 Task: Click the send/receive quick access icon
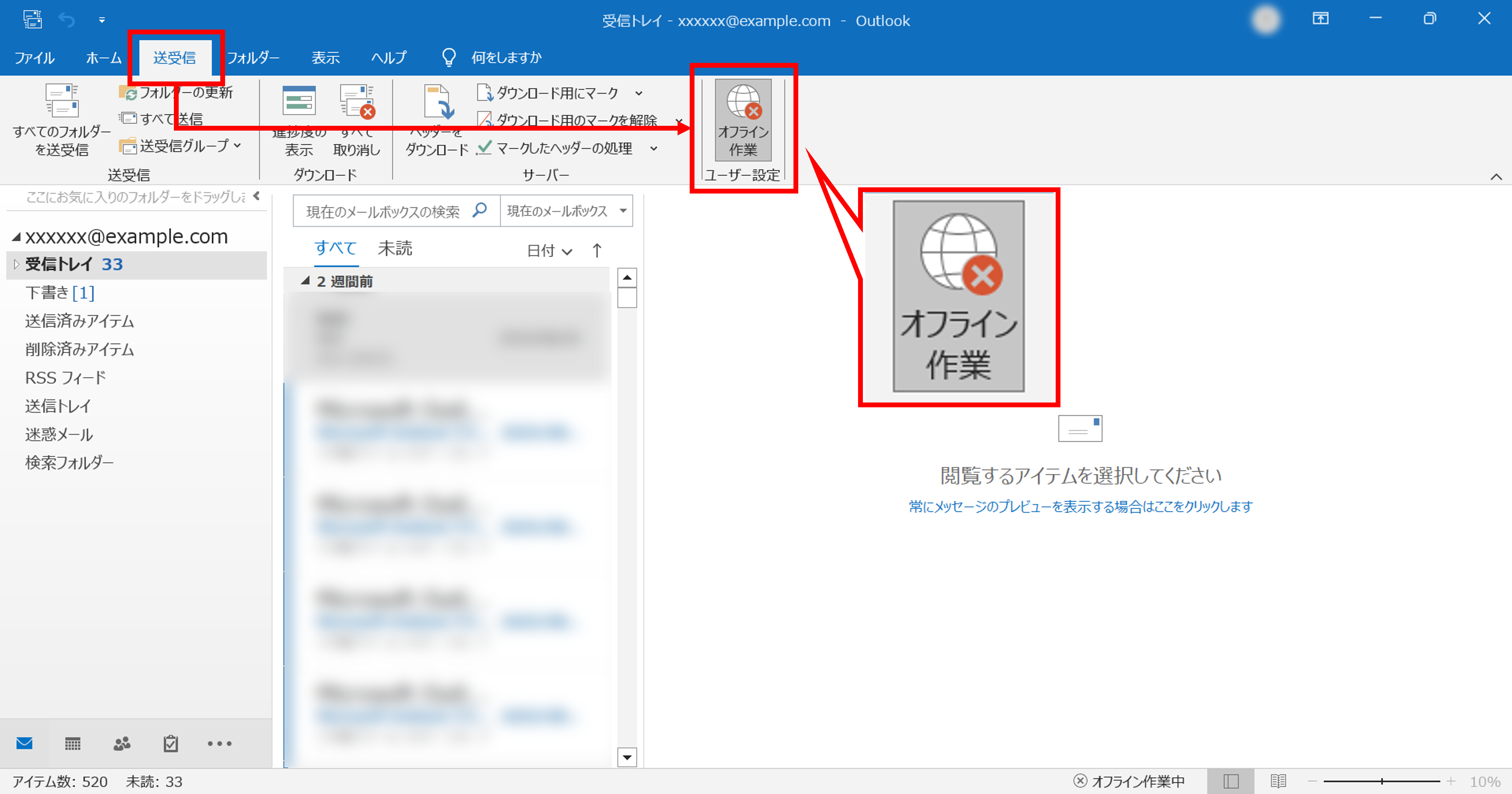[x=32, y=20]
